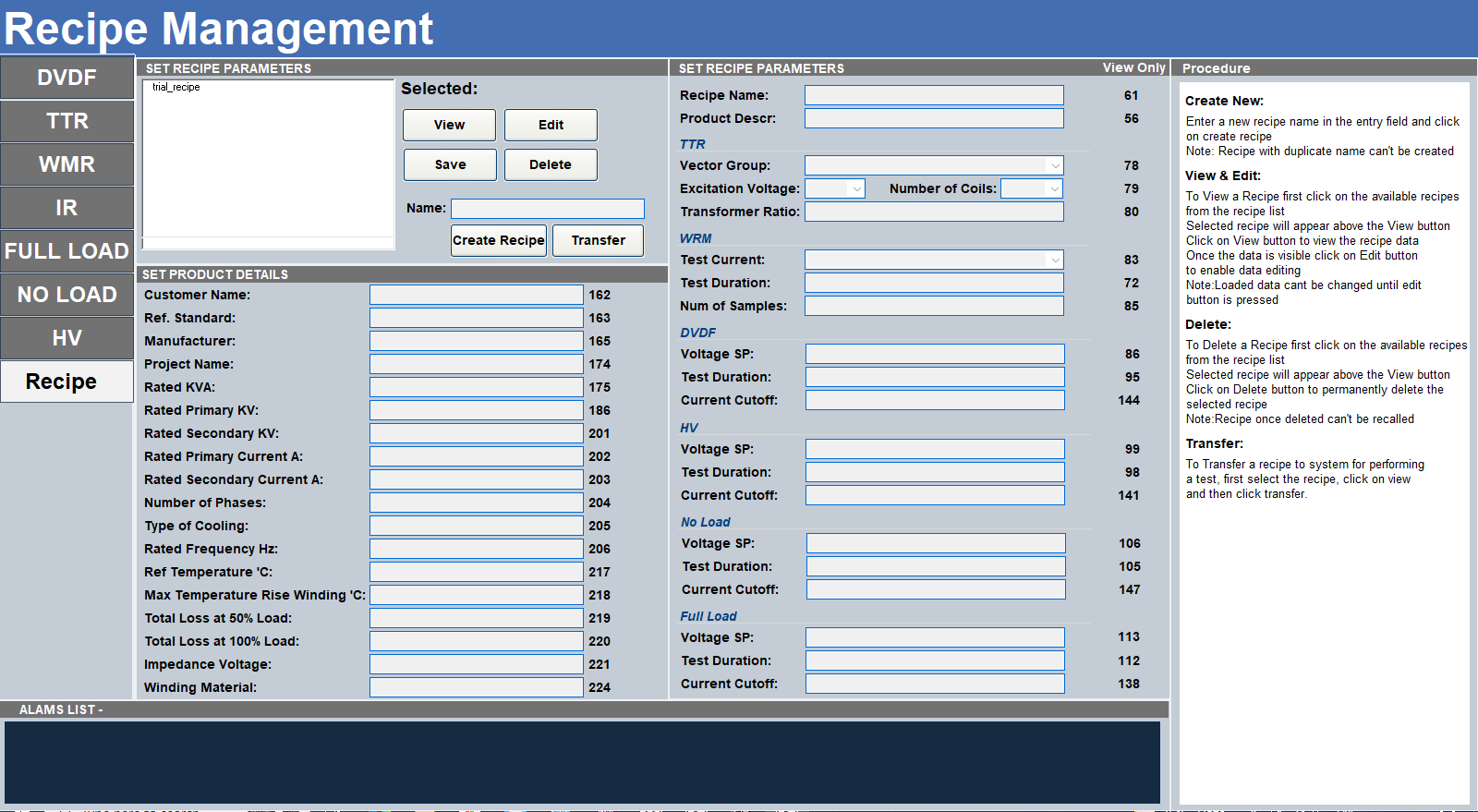The width and height of the screenshot is (1478, 812).
Task: Click the No Load Current Cutoff field
Action: pos(936,589)
